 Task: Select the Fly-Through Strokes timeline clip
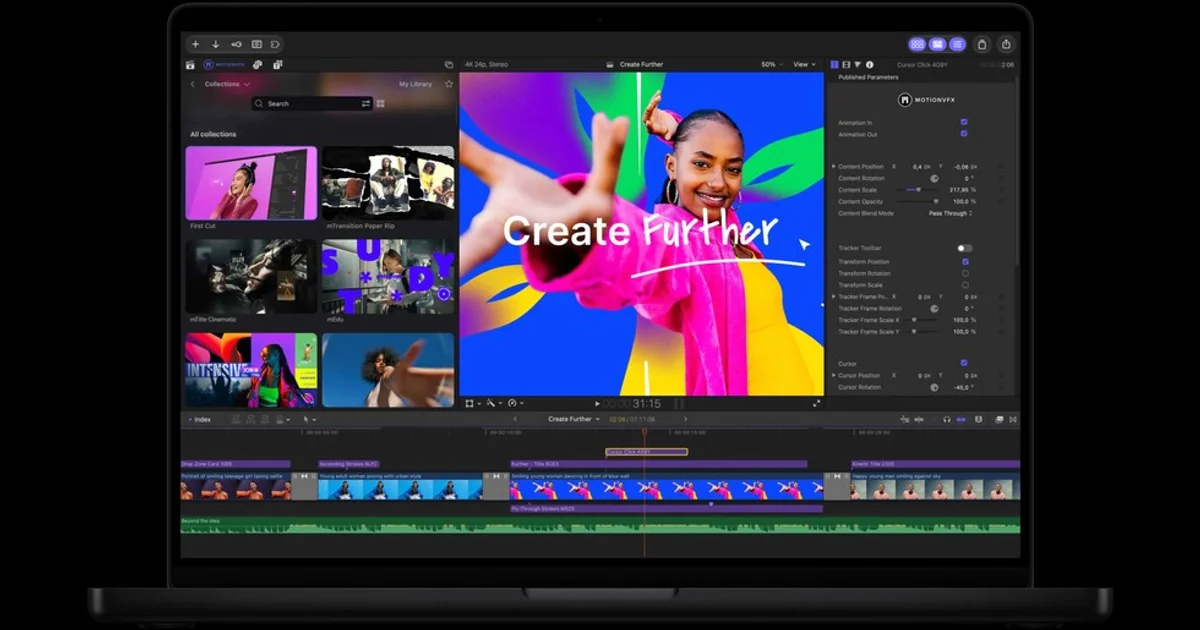[x=666, y=508]
